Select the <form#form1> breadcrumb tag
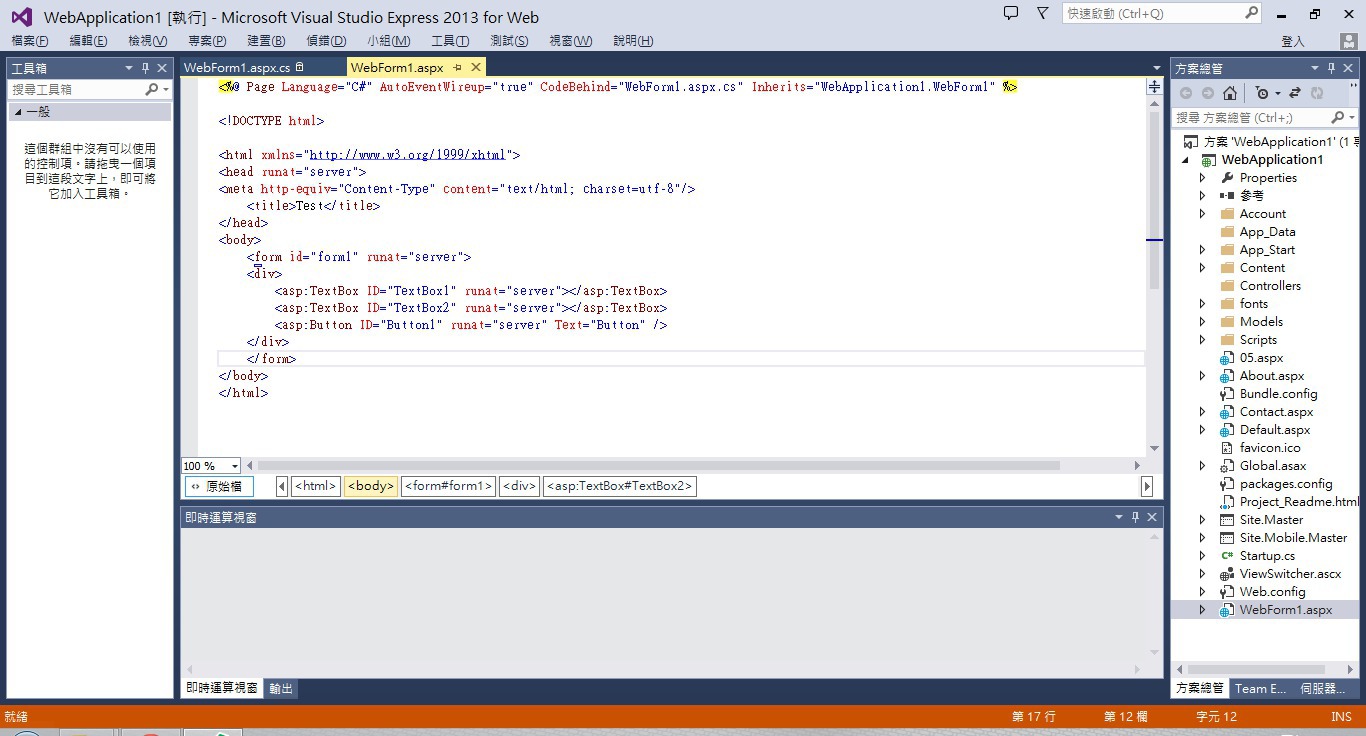The height and width of the screenshot is (736, 1366). click(x=448, y=486)
